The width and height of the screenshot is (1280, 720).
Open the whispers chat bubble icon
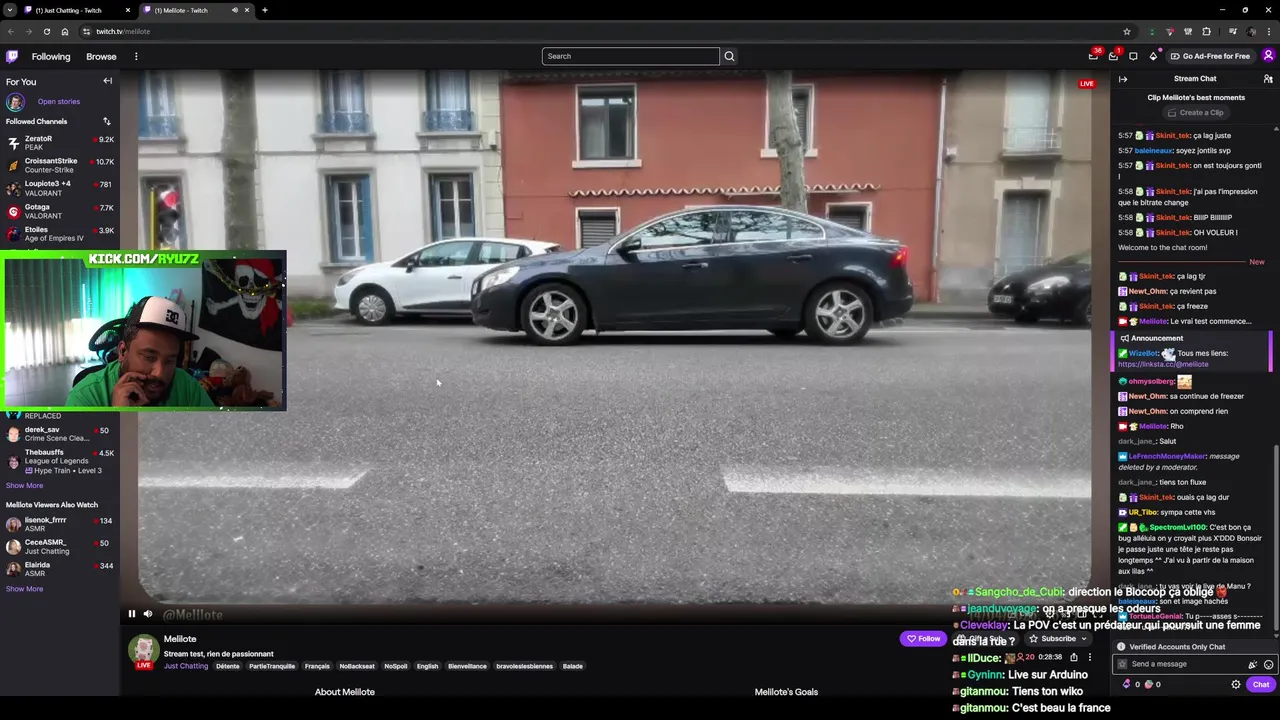pyautogui.click(x=1133, y=56)
